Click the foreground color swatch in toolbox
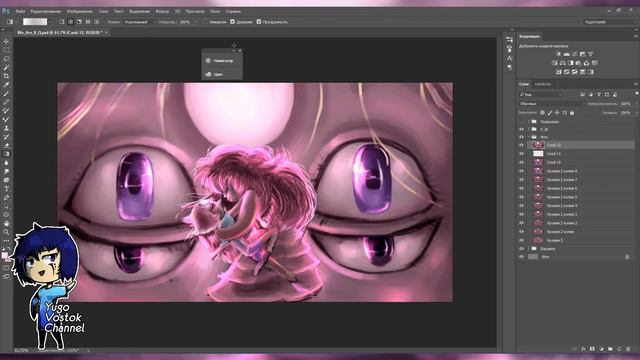The width and height of the screenshot is (640, 360). [x=4, y=255]
